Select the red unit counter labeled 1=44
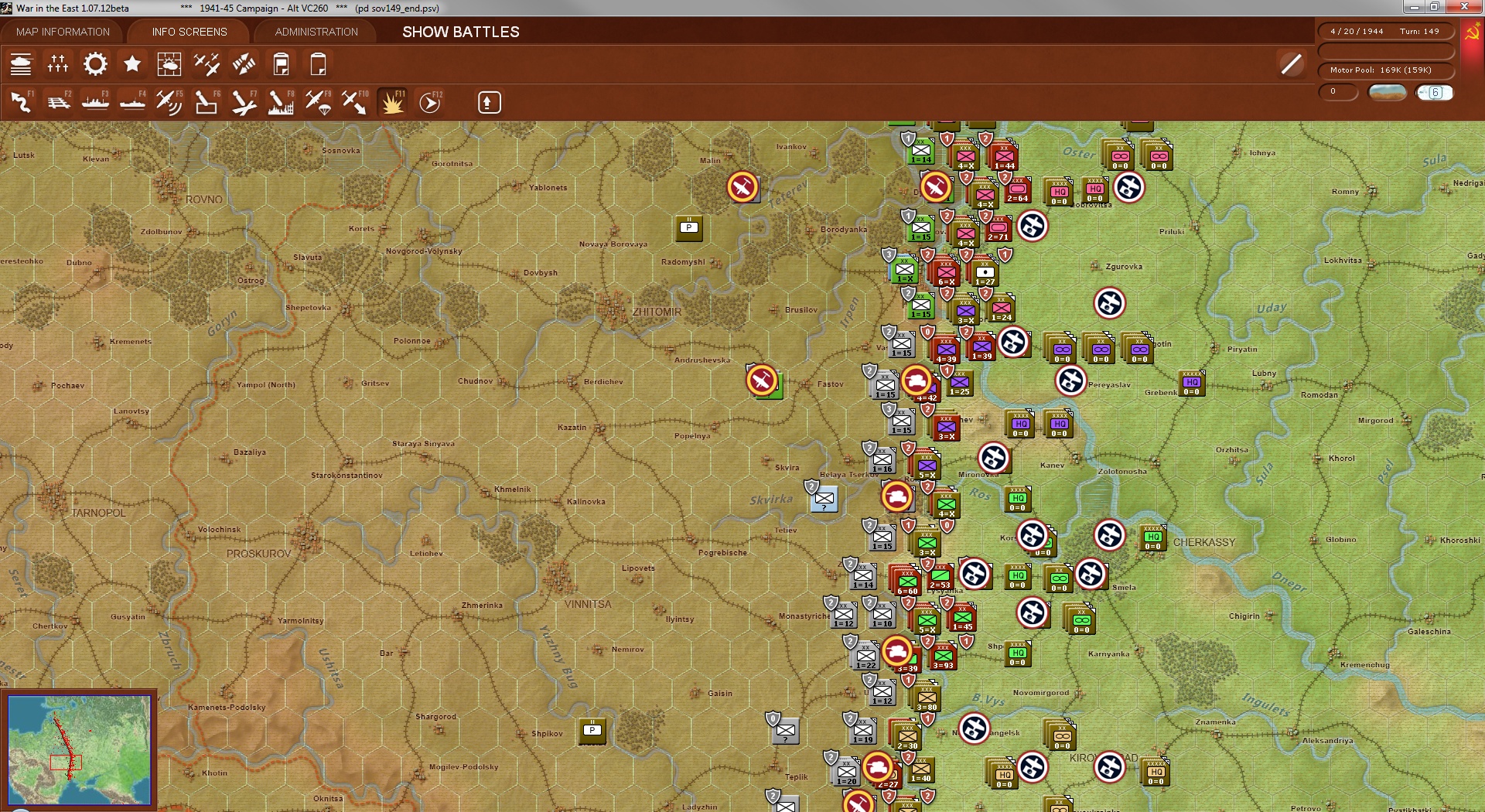The height and width of the screenshot is (812, 1485). [x=1004, y=155]
